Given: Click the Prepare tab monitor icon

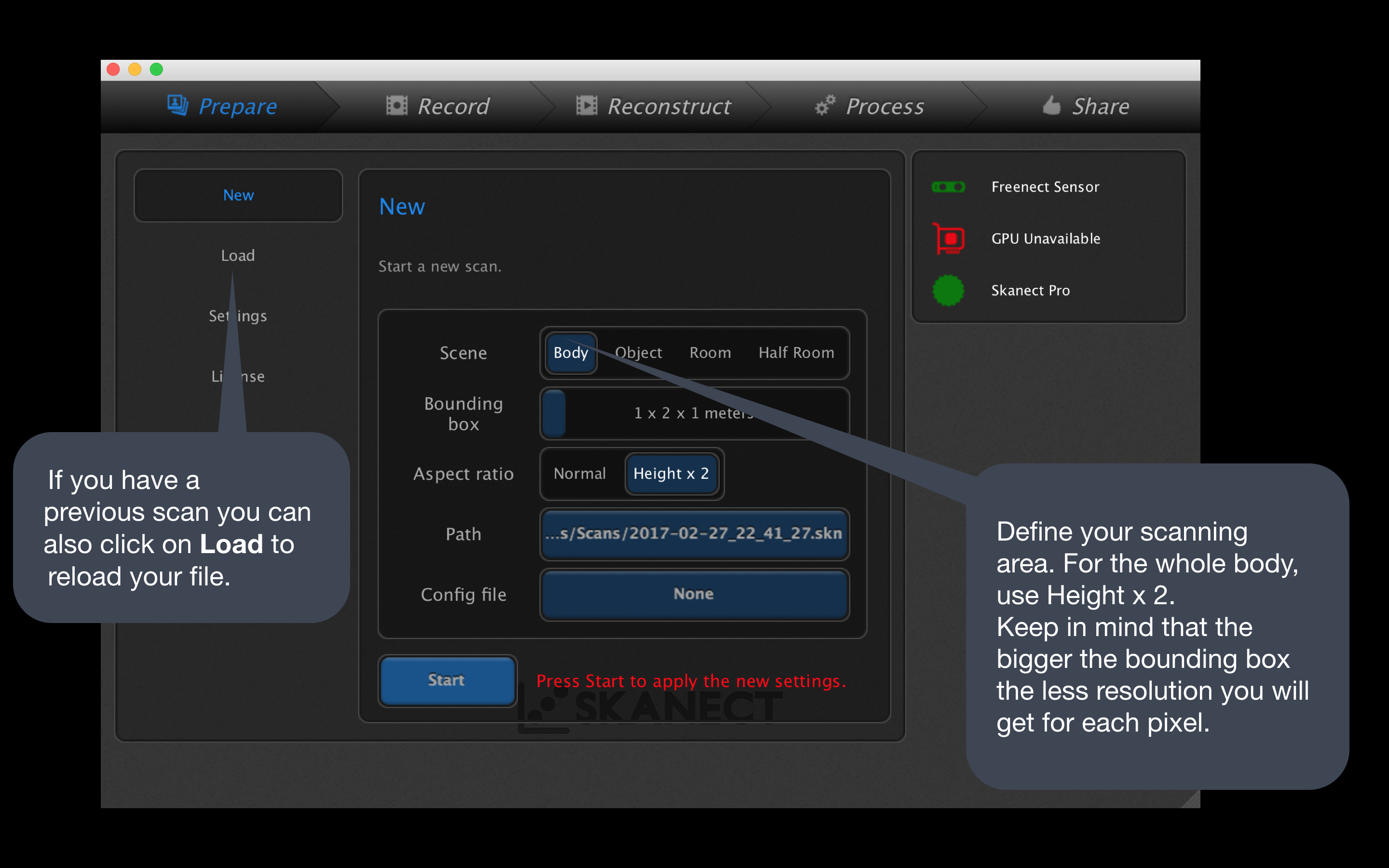Looking at the screenshot, I should (177, 106).
